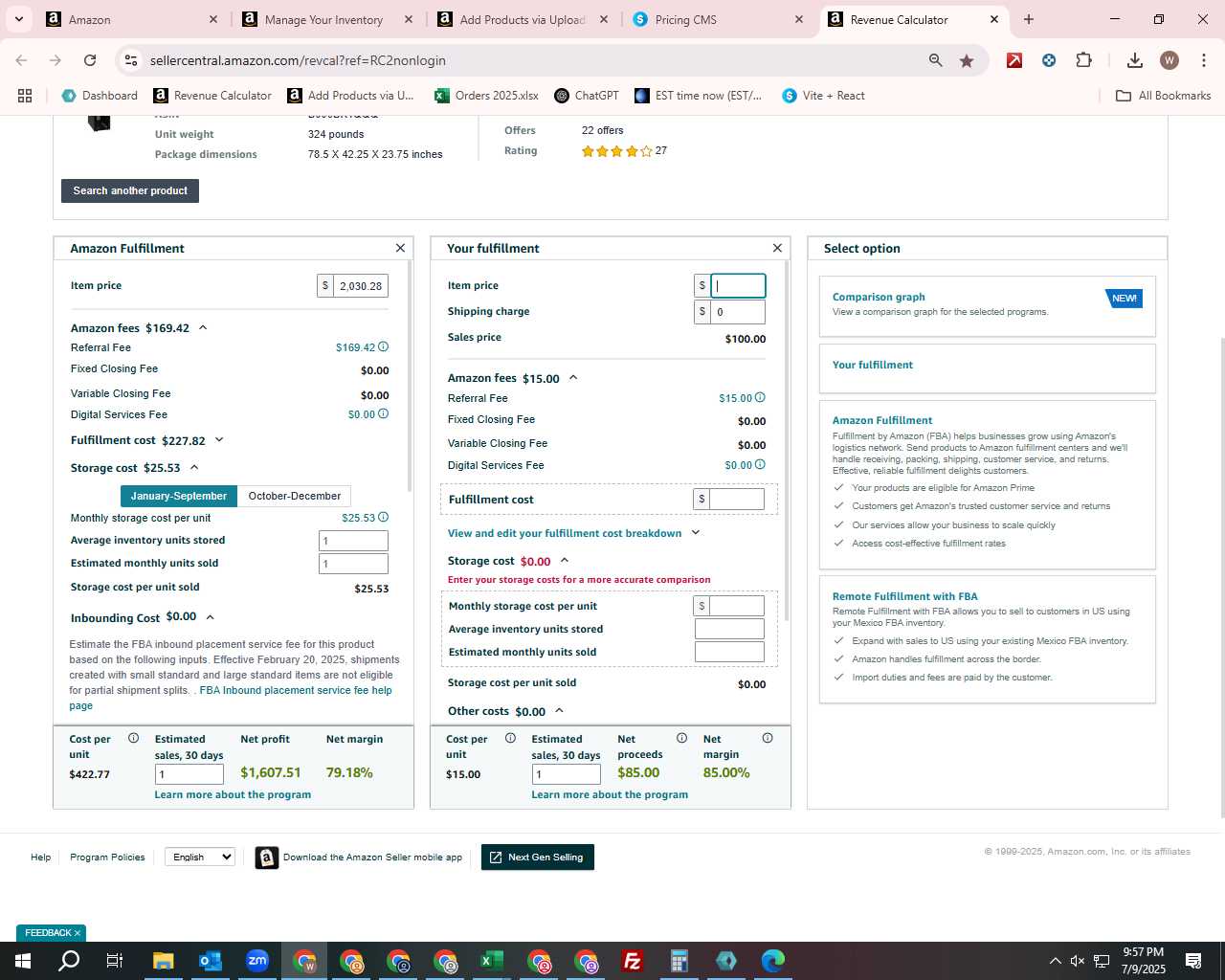Open All Bookmarks folder
This screenshot has width=1225, height=980.
pos(1164,96)
